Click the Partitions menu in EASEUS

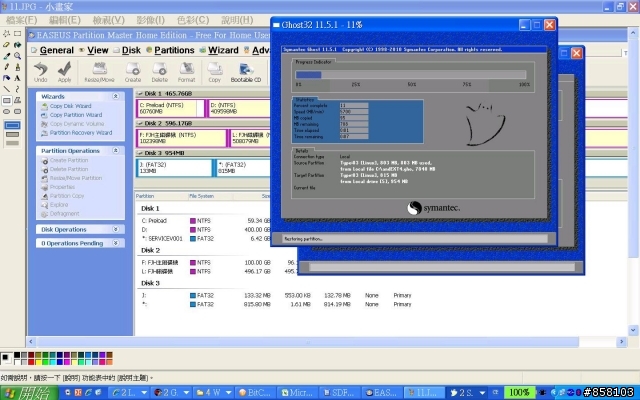click(174, 50)
